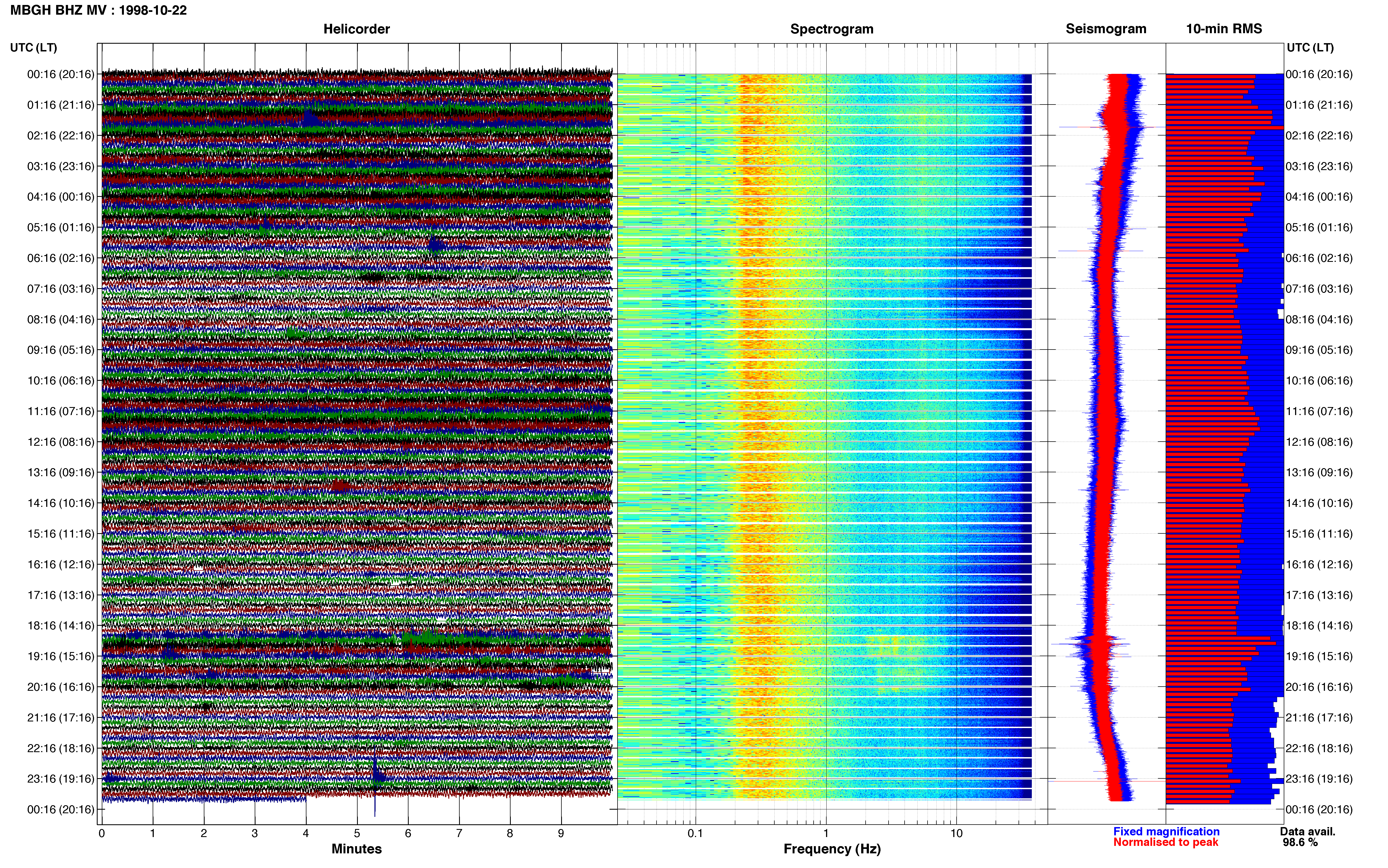The image size is (1388, 868).
Task: Click "08:16 (04:16)" on the left time axis
Action: pyautogui.click(x=61, y=319)
